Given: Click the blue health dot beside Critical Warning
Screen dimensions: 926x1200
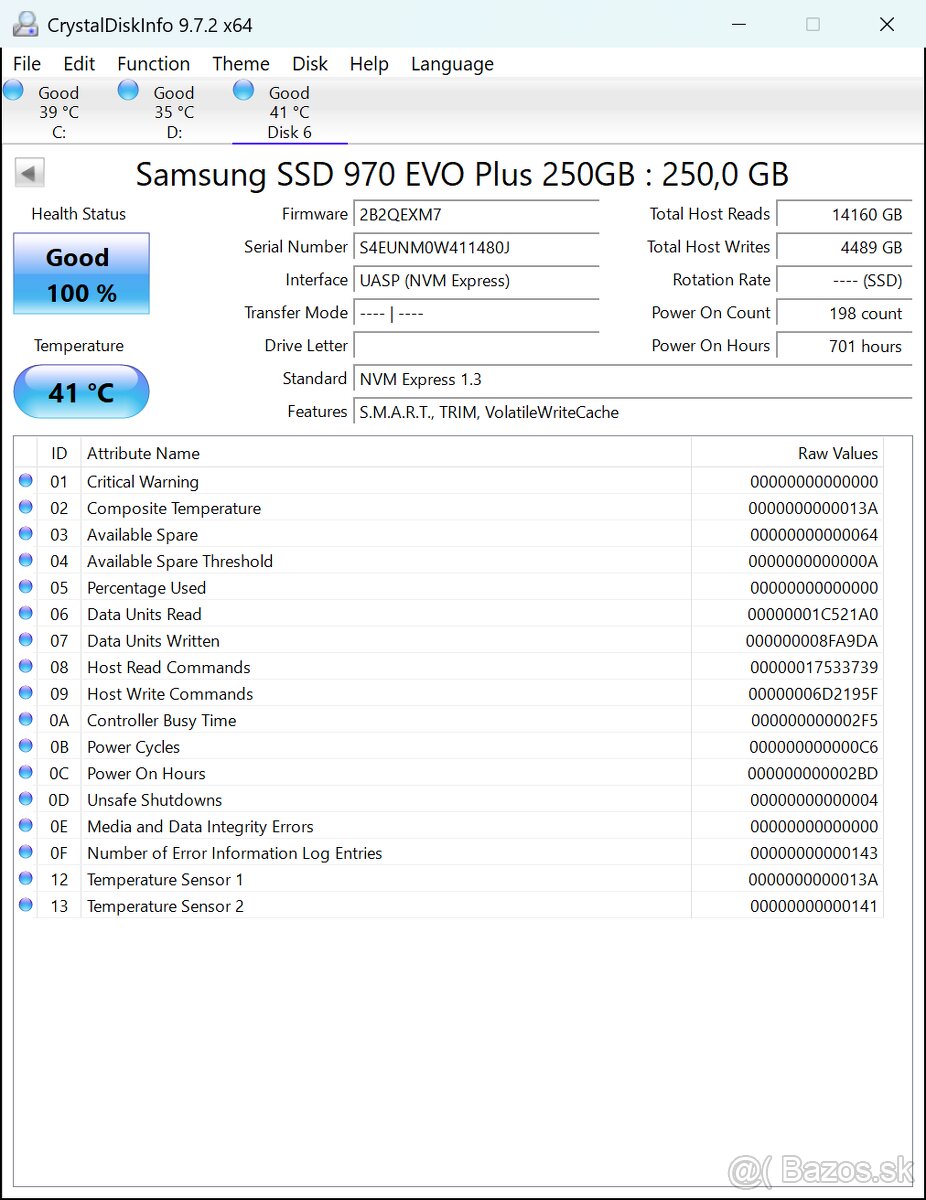Looking at the screenshot, I should coord(25,481).
